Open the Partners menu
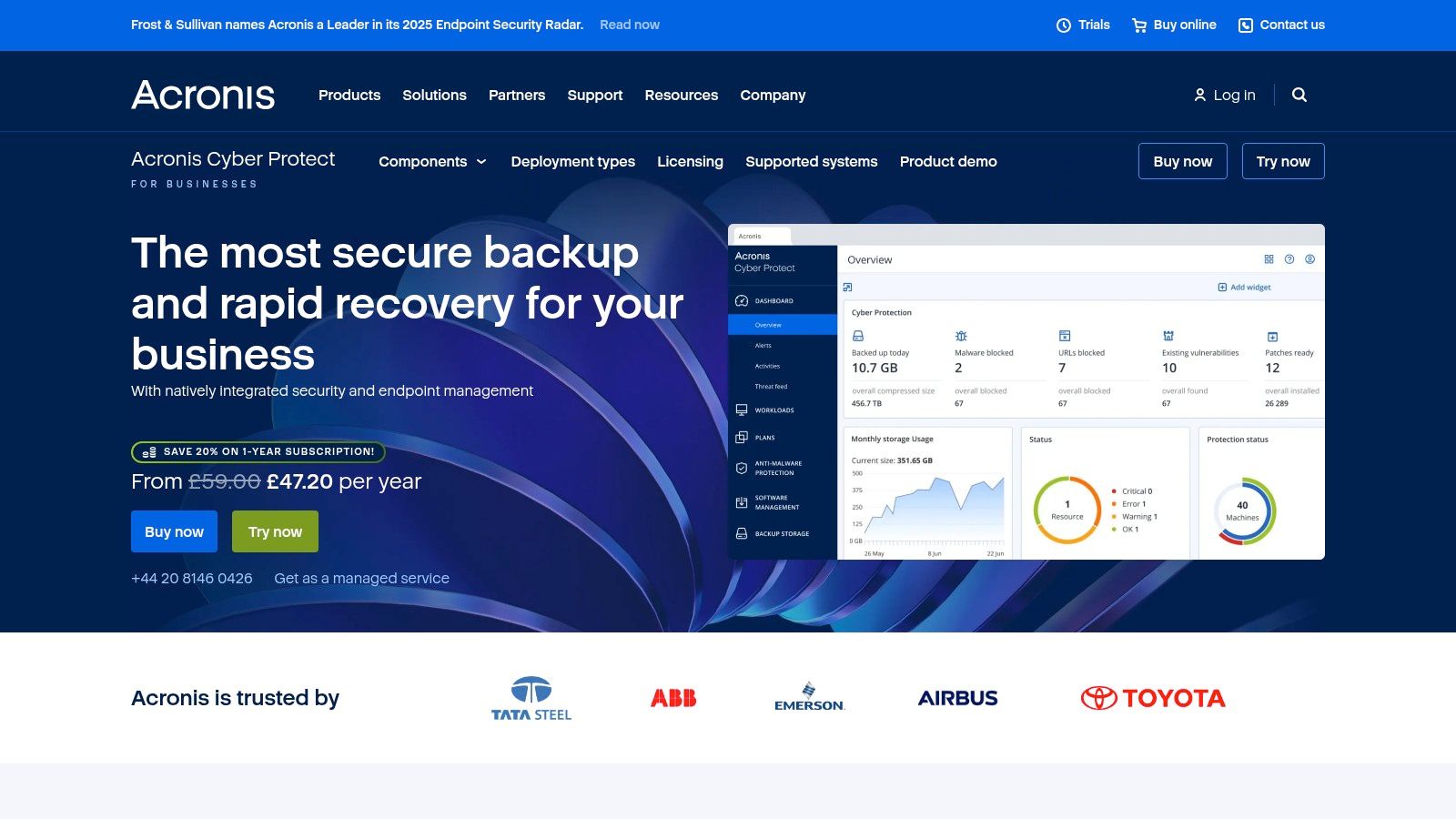This screenshot has height=819, width=1456. point(517,95)
